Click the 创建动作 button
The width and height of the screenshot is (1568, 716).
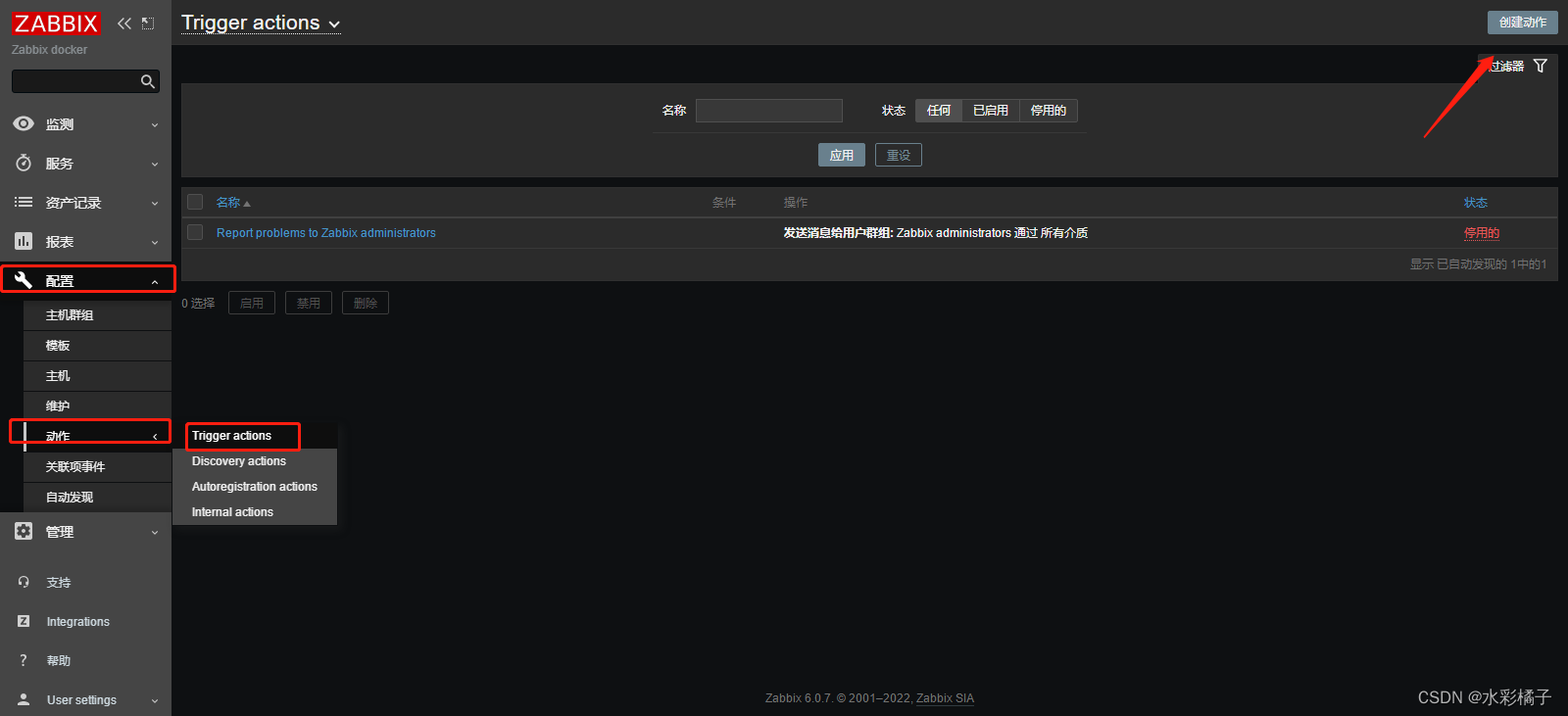1523,23
